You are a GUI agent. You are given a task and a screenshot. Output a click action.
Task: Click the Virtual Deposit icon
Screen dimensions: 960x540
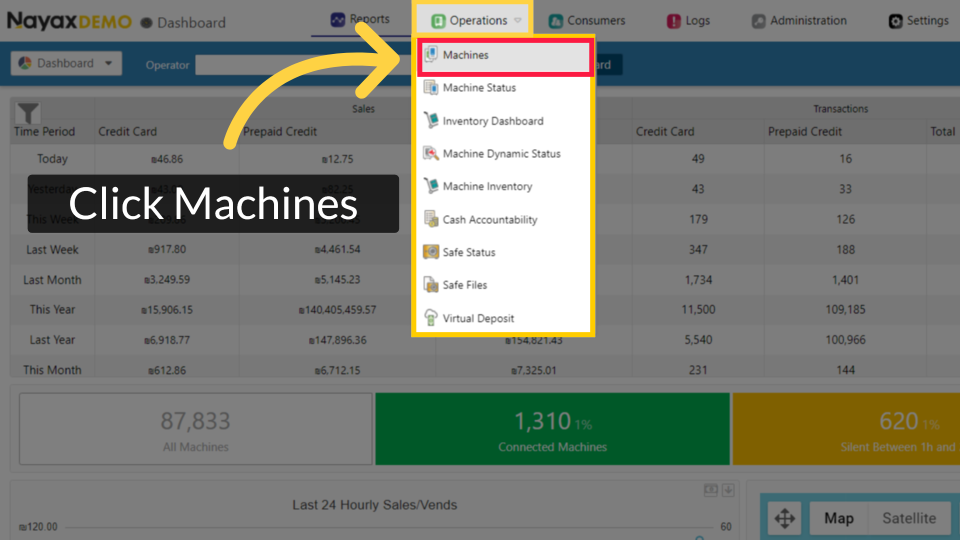[x=431, y=319]
